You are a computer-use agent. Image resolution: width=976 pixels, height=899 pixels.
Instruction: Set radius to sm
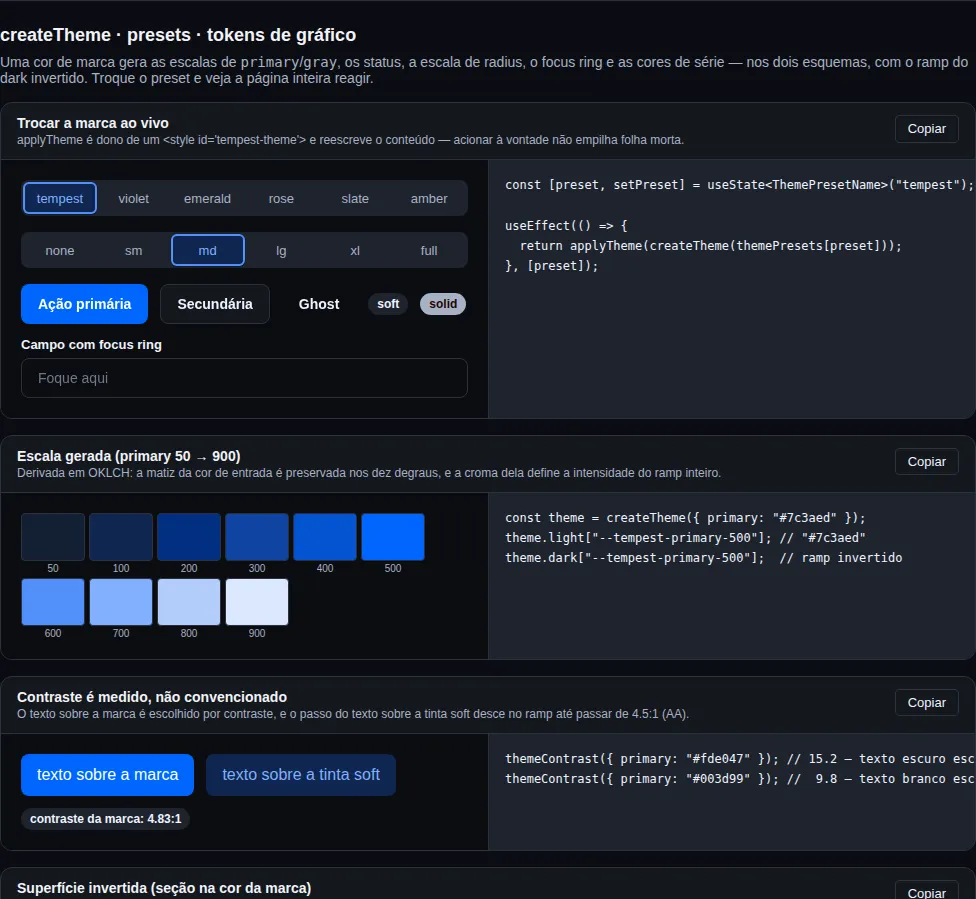coord(133,250)
